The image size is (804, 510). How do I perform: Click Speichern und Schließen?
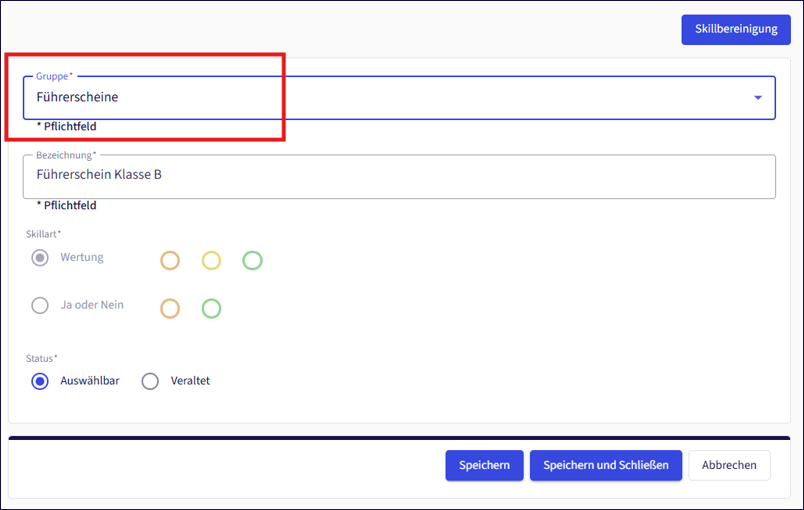click(605, 465)
